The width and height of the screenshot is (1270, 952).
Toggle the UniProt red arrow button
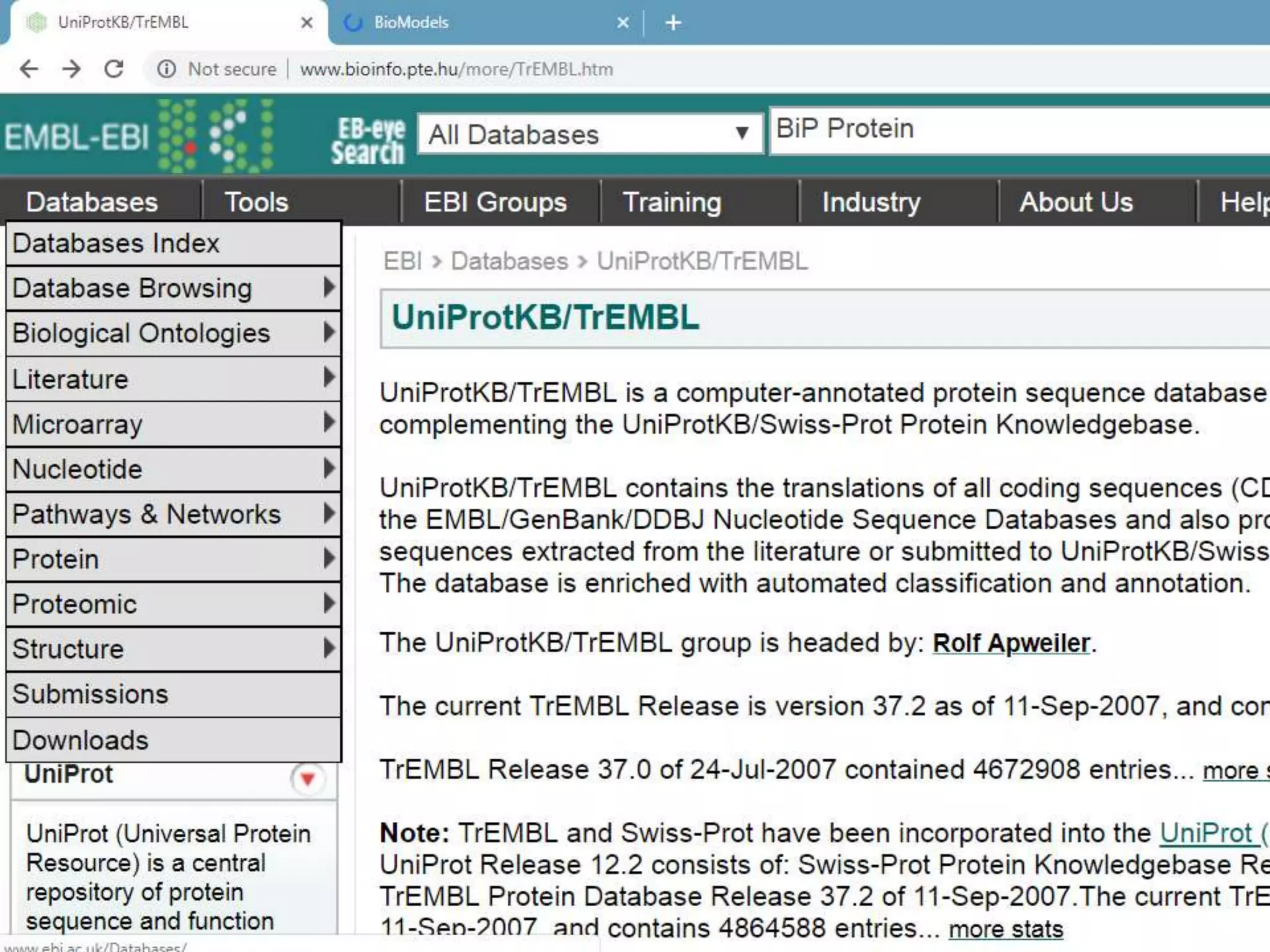(x=307, y=778)
